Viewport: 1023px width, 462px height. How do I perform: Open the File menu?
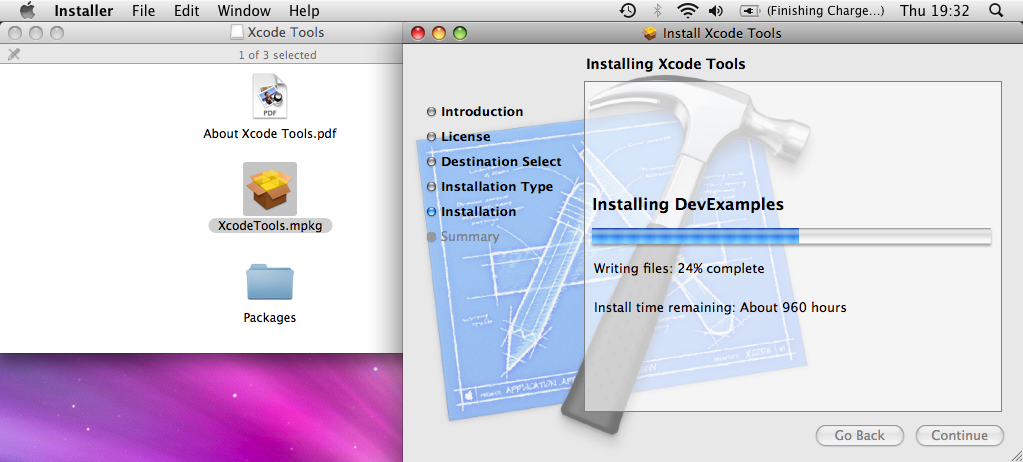(x=144, y=11)
